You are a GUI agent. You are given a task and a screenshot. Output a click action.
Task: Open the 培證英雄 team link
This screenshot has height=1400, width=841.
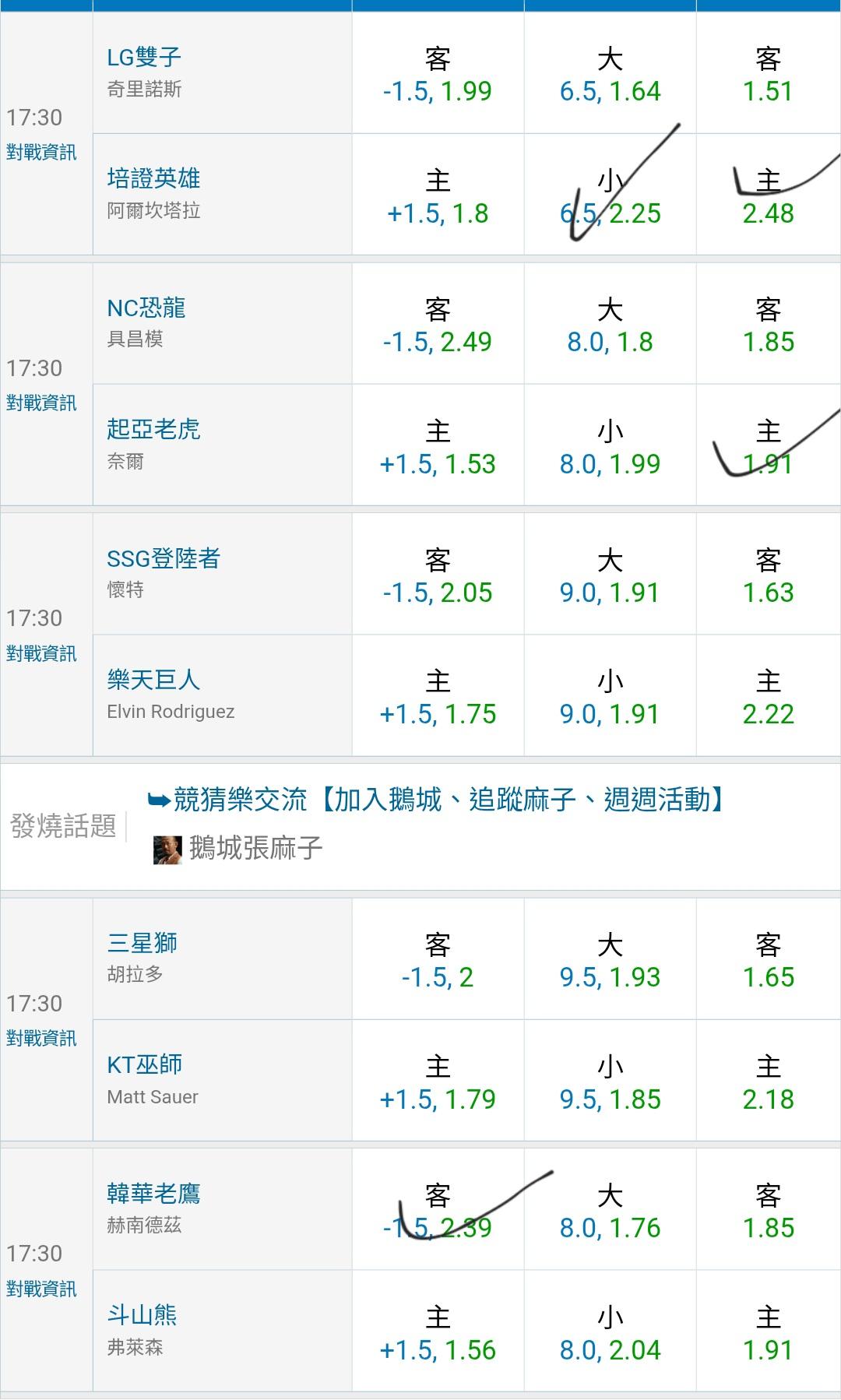coord(153,178)
